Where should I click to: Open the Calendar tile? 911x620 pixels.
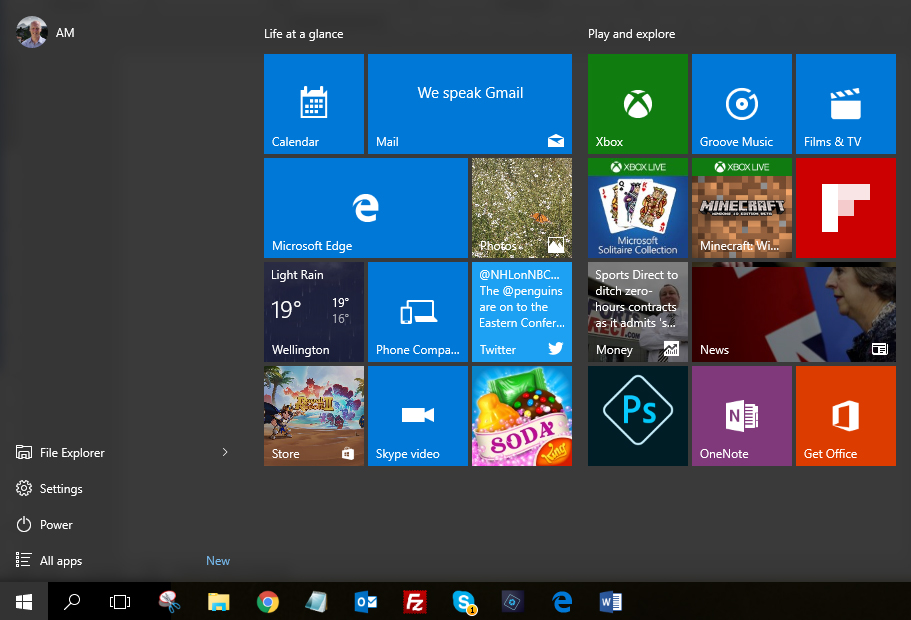[x=314, y=104]
